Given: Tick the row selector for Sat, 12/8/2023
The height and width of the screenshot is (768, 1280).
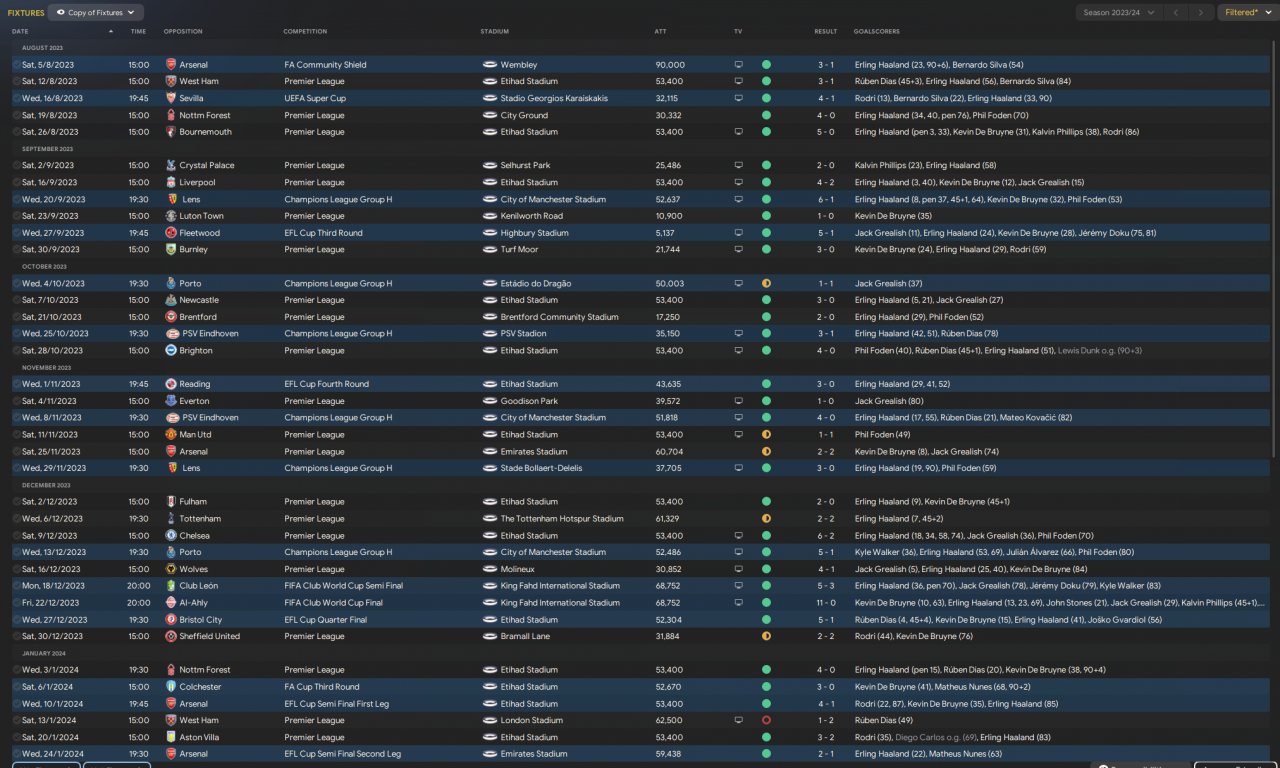Looking at the screenshot, I should coord(16,81).
